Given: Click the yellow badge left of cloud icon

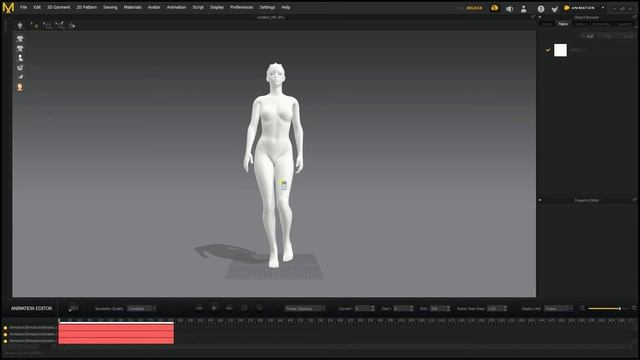Looking at the screenshot, I should (474, 8).
